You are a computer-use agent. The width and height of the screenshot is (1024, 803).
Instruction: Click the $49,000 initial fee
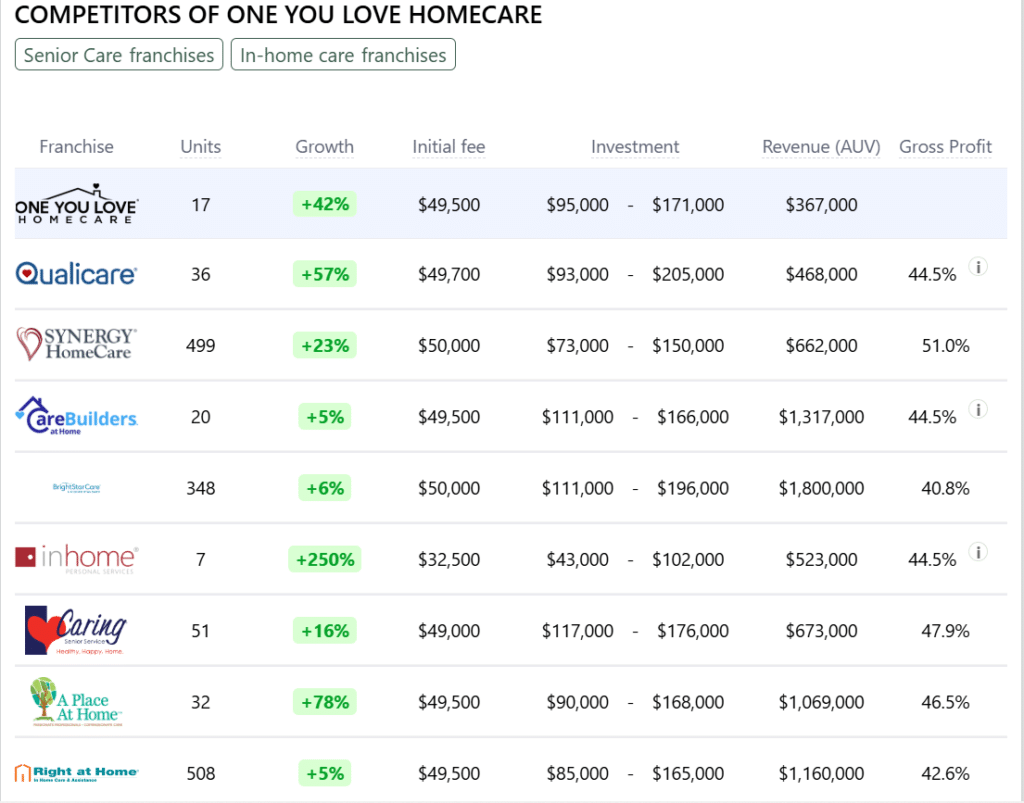pyautogui.click(x=449, y=631)
